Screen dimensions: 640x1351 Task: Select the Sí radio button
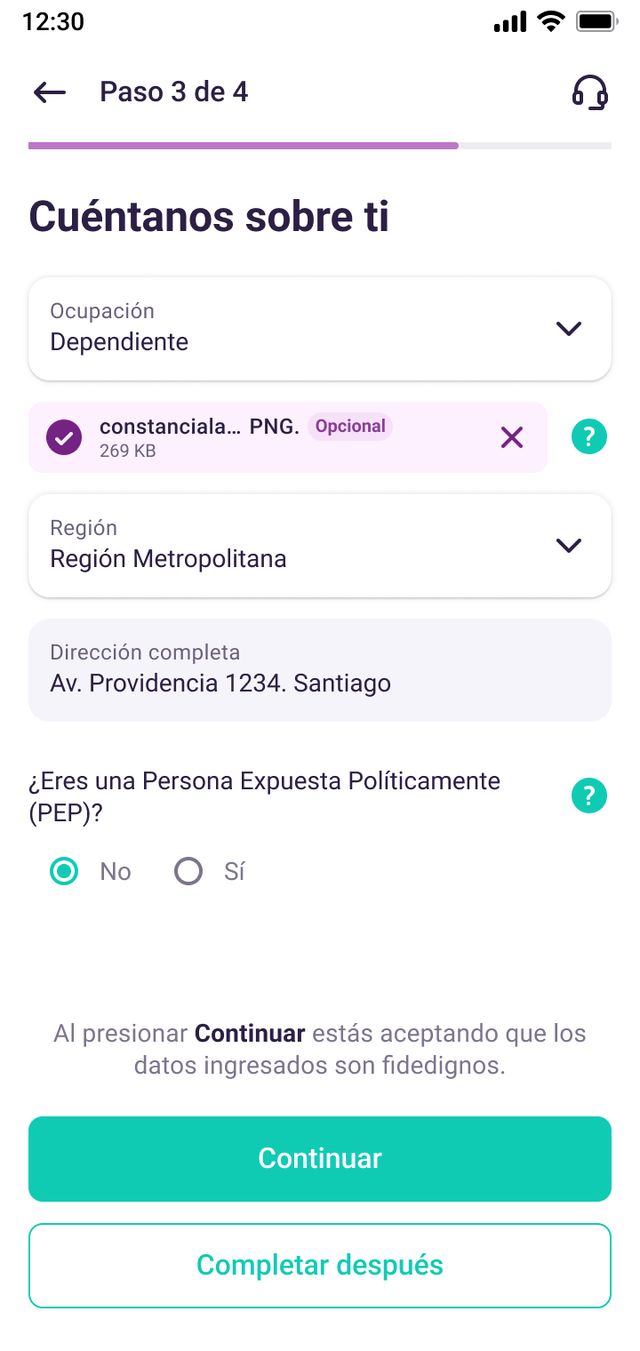click(188, 872)
